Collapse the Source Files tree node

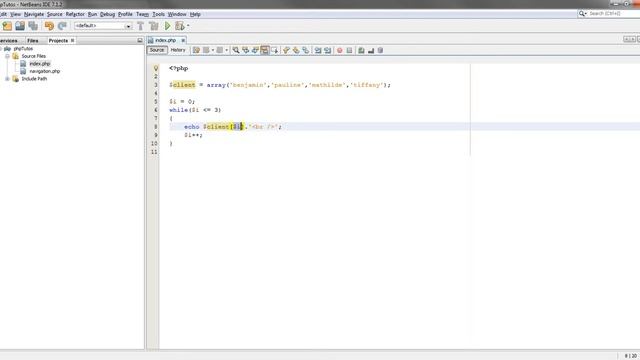pyautogui.click(x=7, y=56)
